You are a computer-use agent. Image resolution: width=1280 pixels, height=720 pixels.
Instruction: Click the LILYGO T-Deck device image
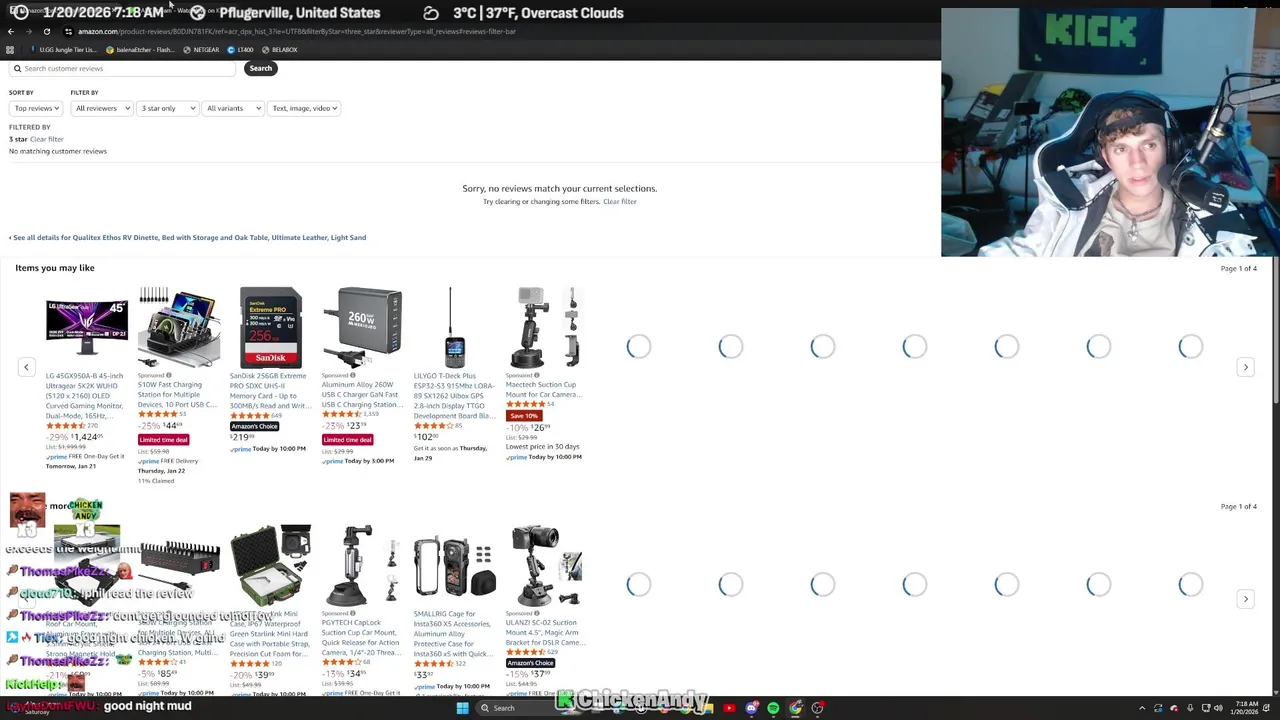(x=454, y=328)
